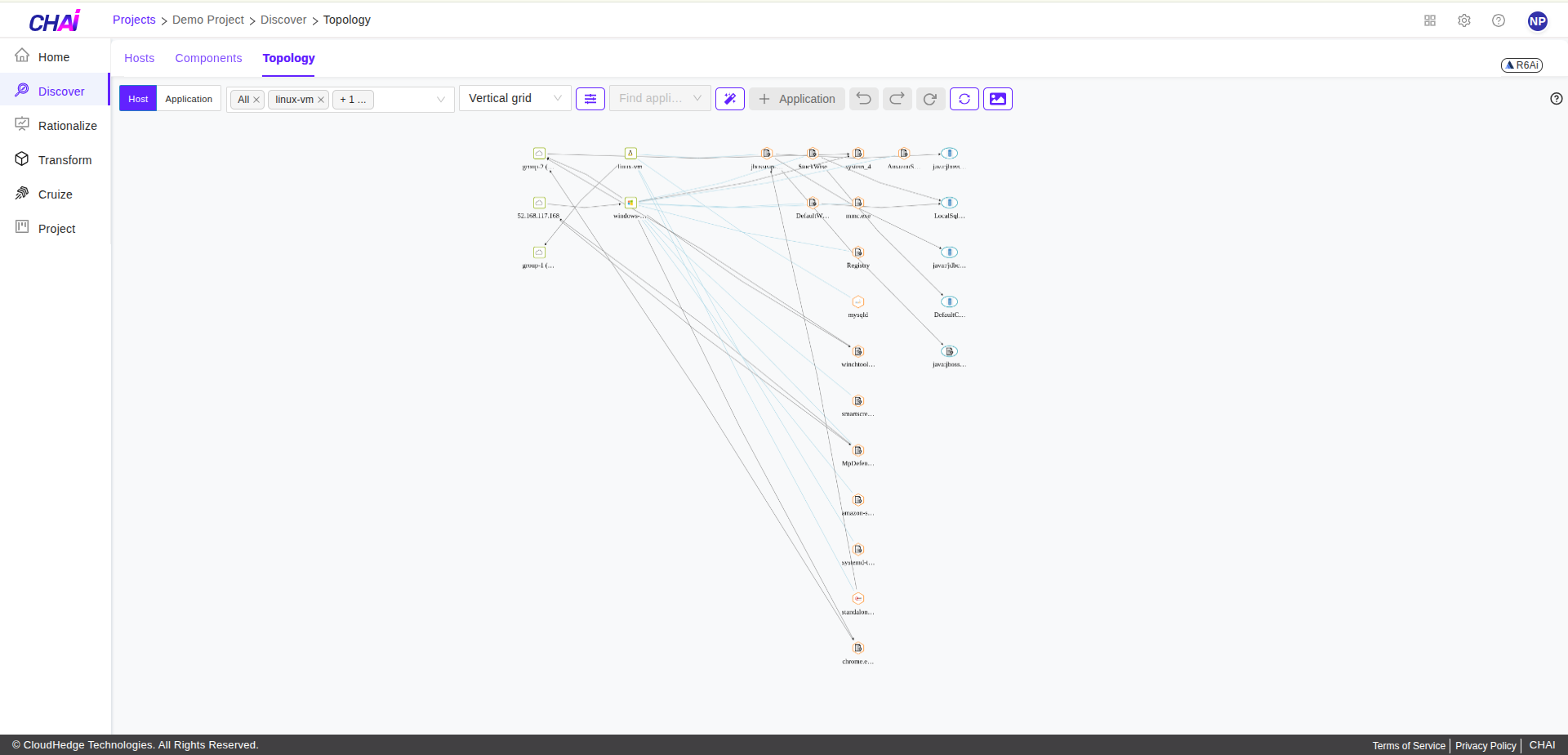Open the Privacy Policy link
The width and height of the screenshot is (1568, 755).
[x=1485, y=744]
